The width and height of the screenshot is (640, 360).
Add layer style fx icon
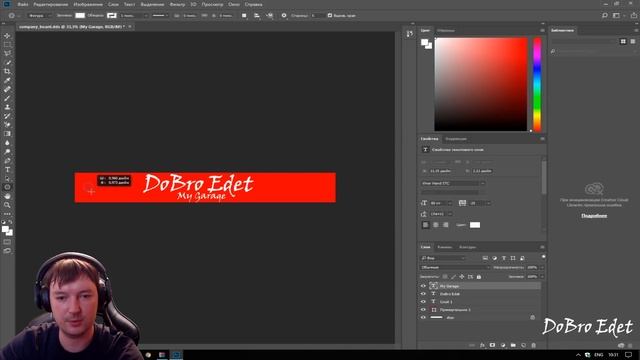482,345
